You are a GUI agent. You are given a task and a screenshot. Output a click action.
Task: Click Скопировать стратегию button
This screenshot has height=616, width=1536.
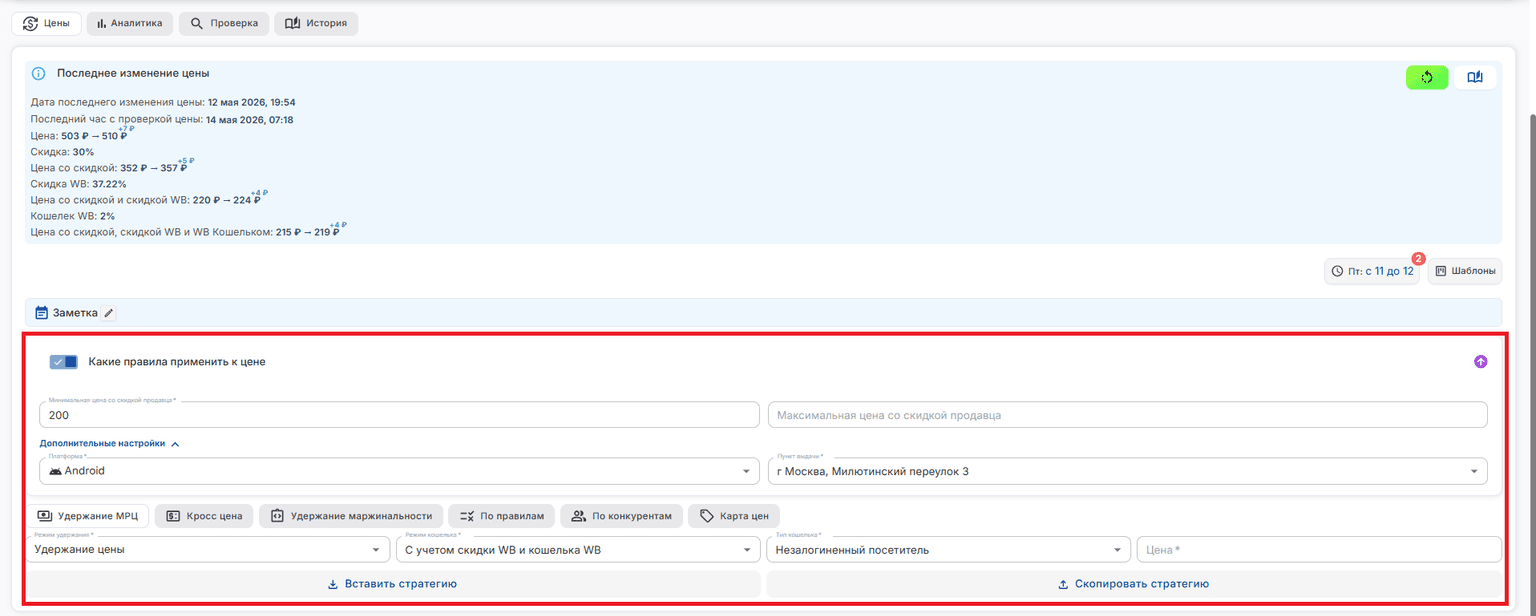point(1134,584)
